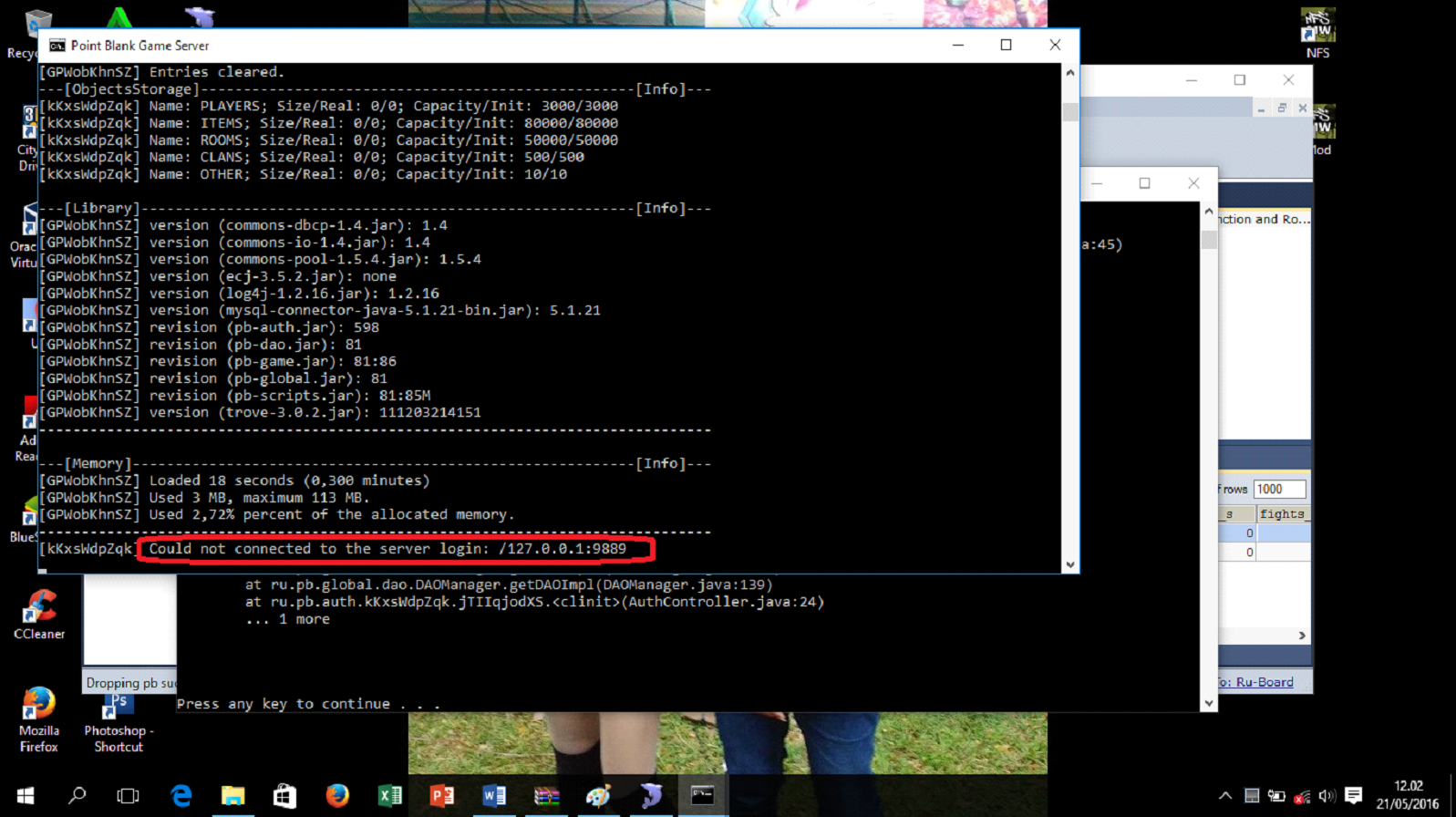Switch to Firefox in the taskbar

click(337, 796)
